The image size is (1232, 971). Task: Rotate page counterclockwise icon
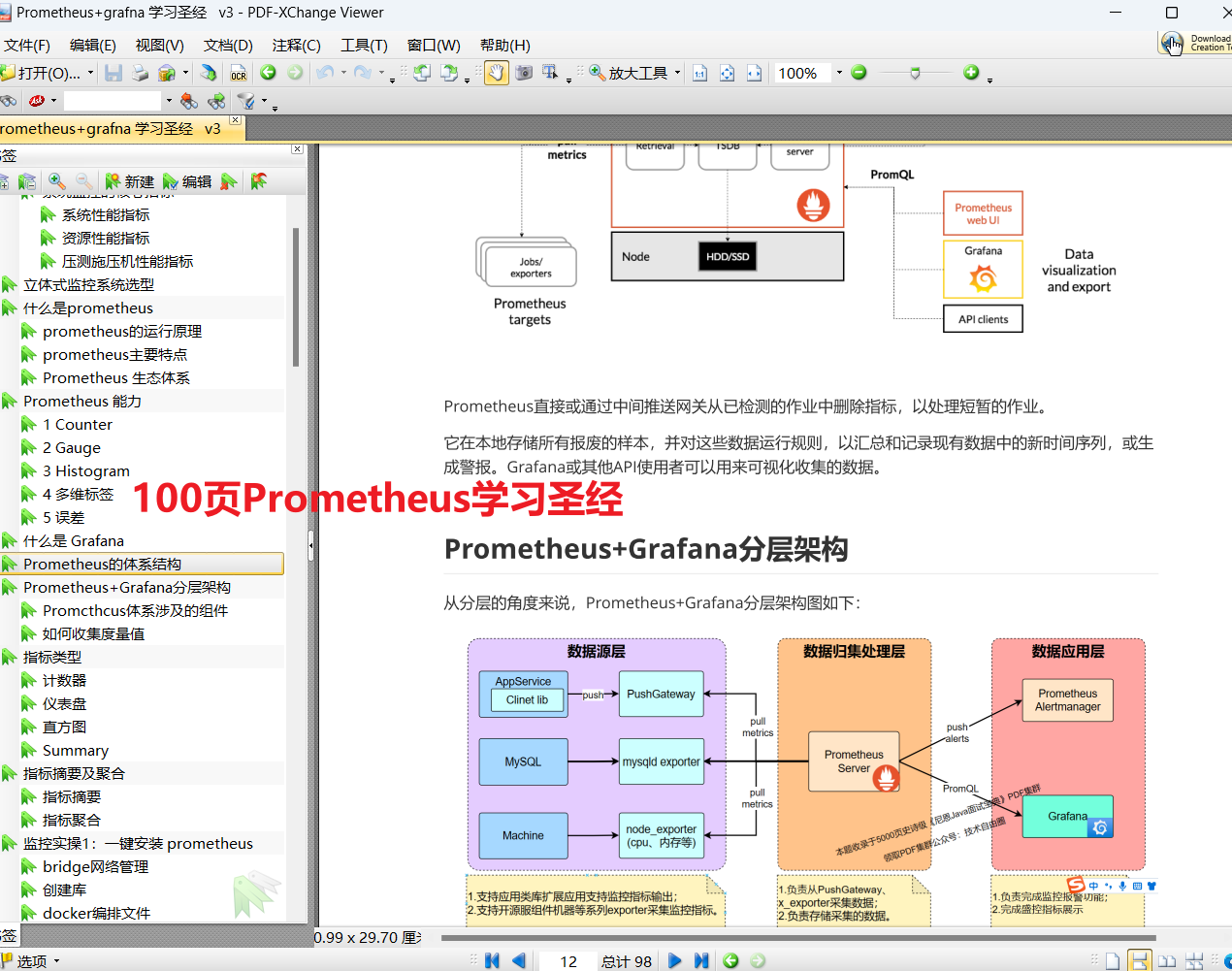(x=422, y=73)
